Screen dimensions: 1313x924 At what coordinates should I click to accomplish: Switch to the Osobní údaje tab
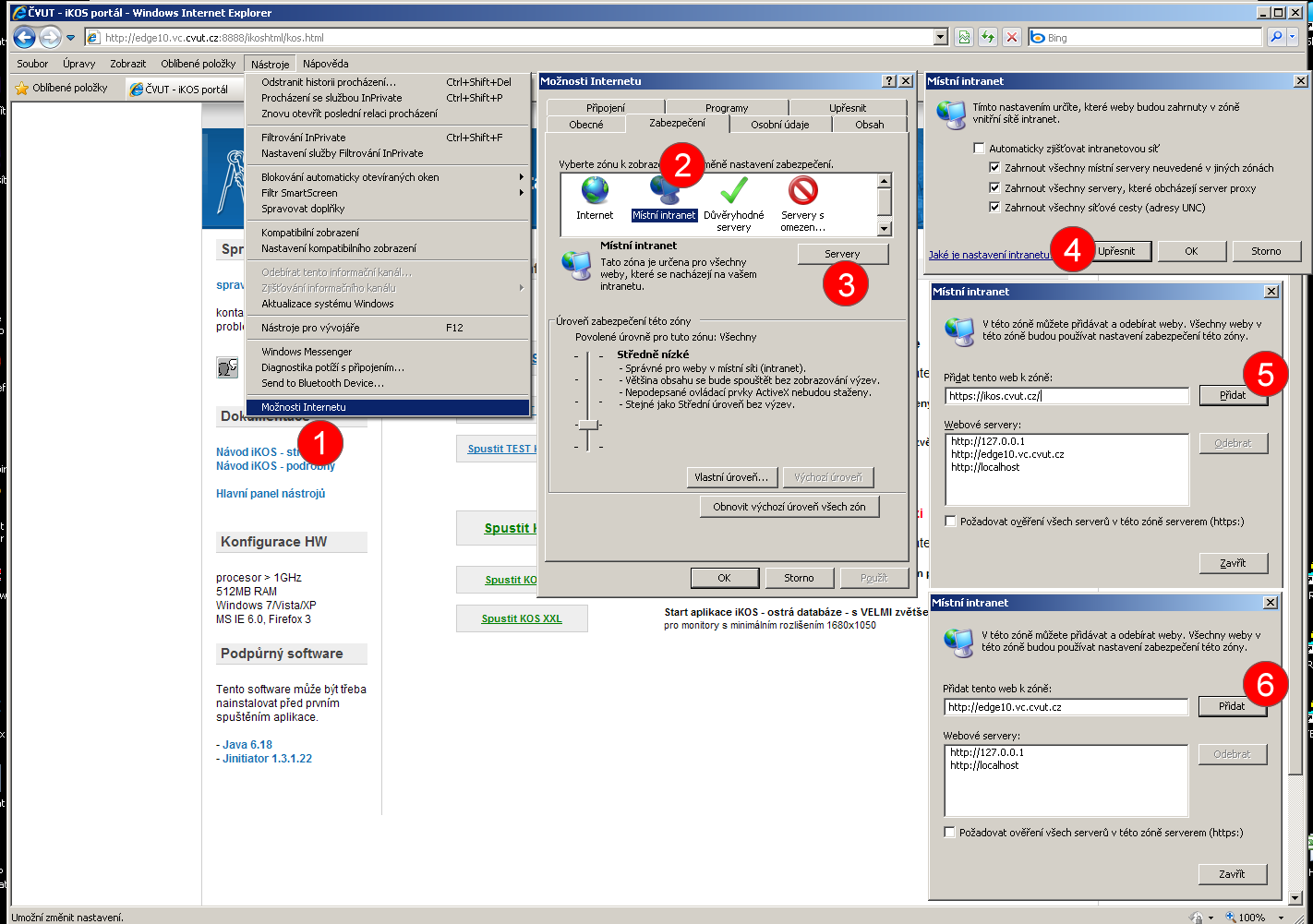(x=779, y=125)
